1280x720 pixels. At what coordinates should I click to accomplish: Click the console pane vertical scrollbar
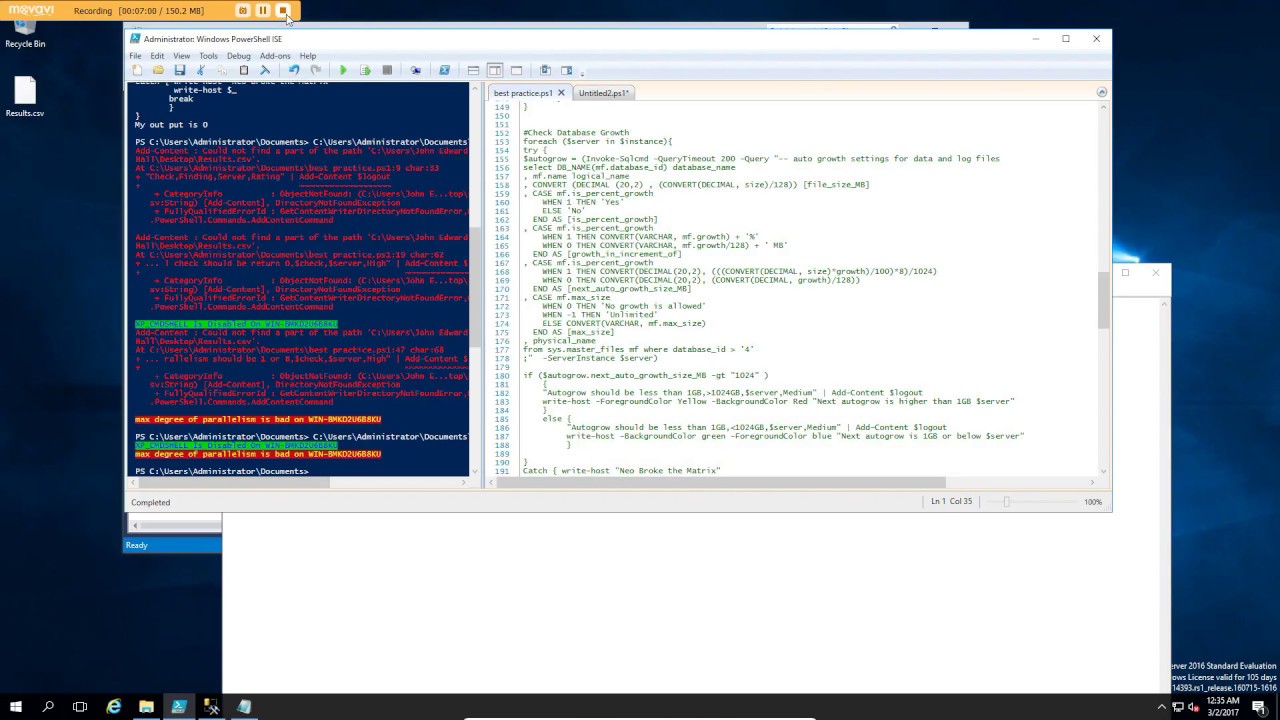(x=475, y=285)
